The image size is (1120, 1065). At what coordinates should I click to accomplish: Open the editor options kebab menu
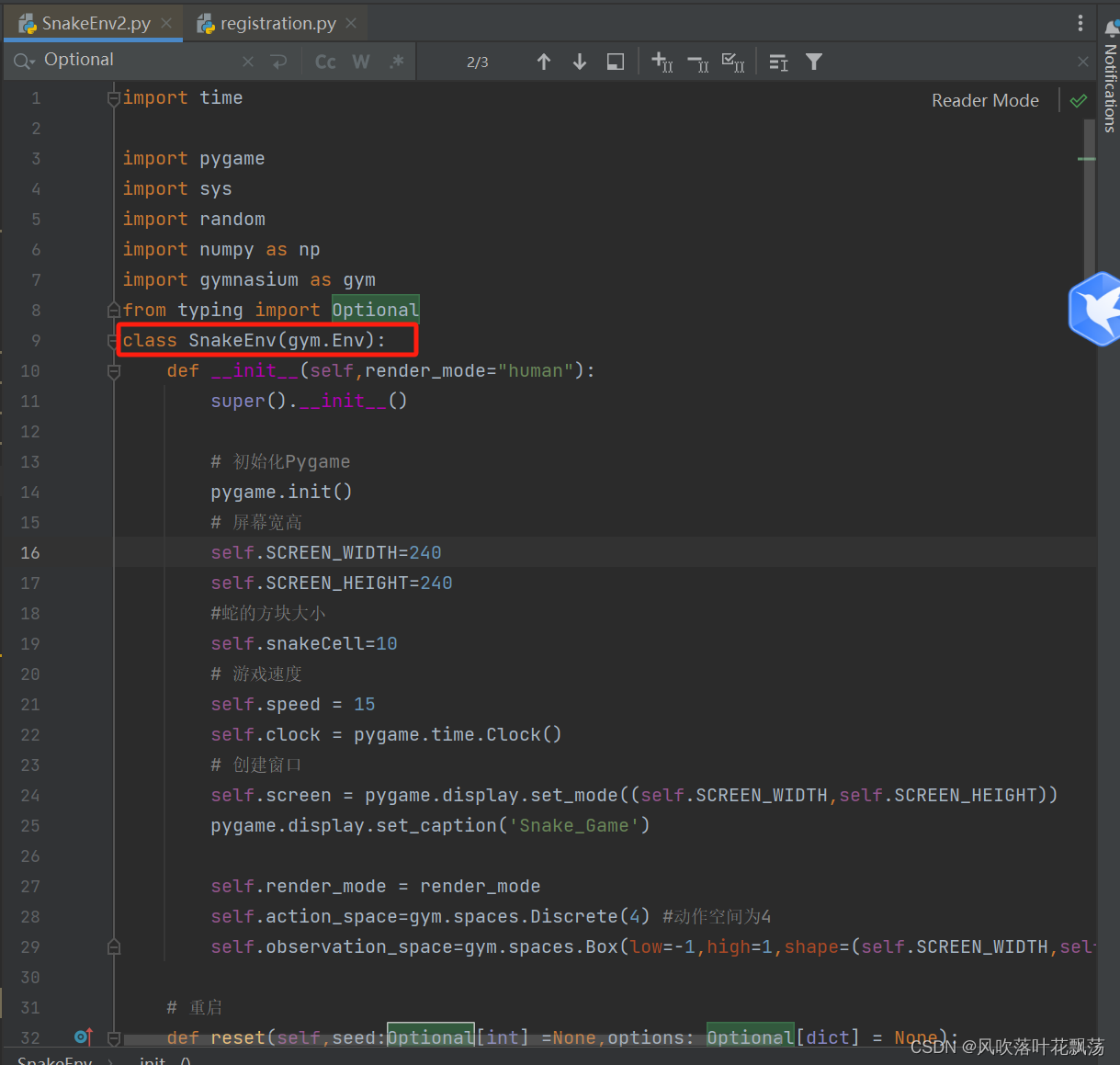[1081, 22]
